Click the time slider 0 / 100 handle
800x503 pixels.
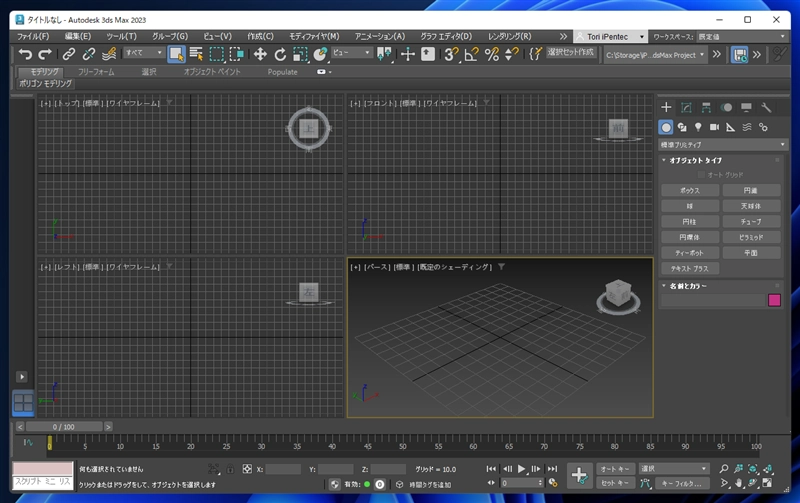64,426
